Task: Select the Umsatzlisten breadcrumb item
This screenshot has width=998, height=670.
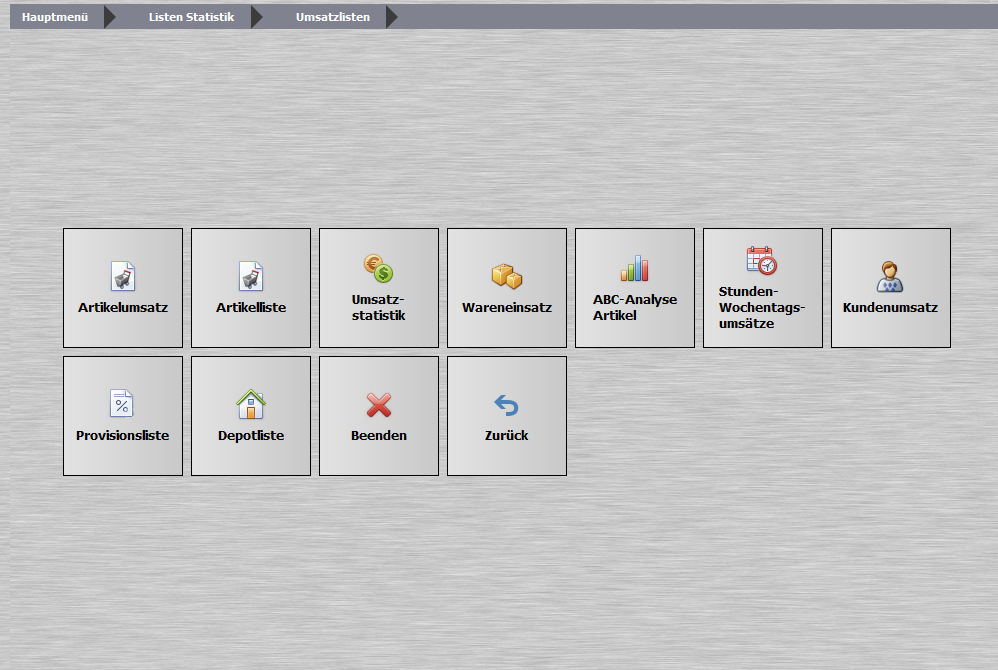Action: [333, 17]
